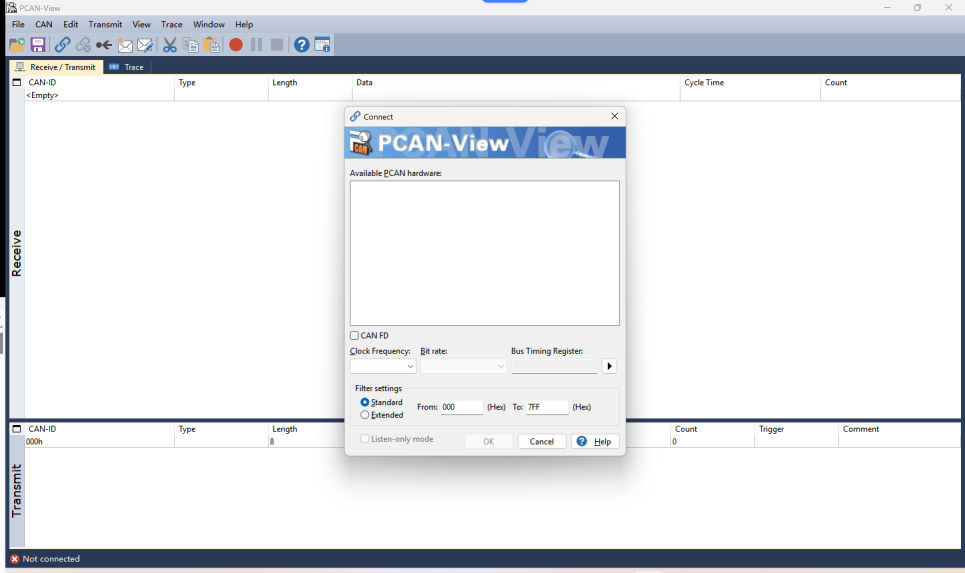
Task: Click the Not connected status text
Action: (x=51, y=559)
